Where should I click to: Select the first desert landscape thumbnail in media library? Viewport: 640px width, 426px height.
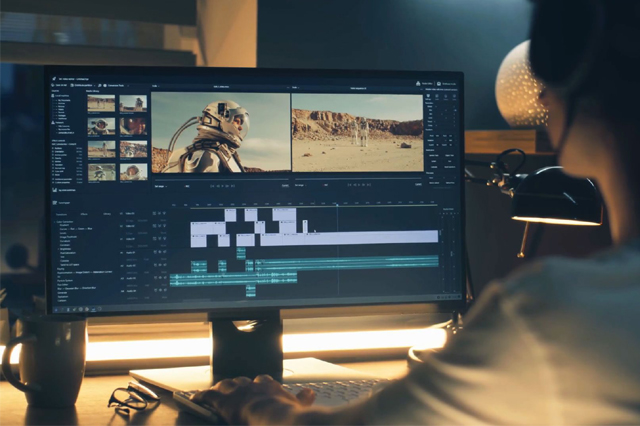coord(101,103)
